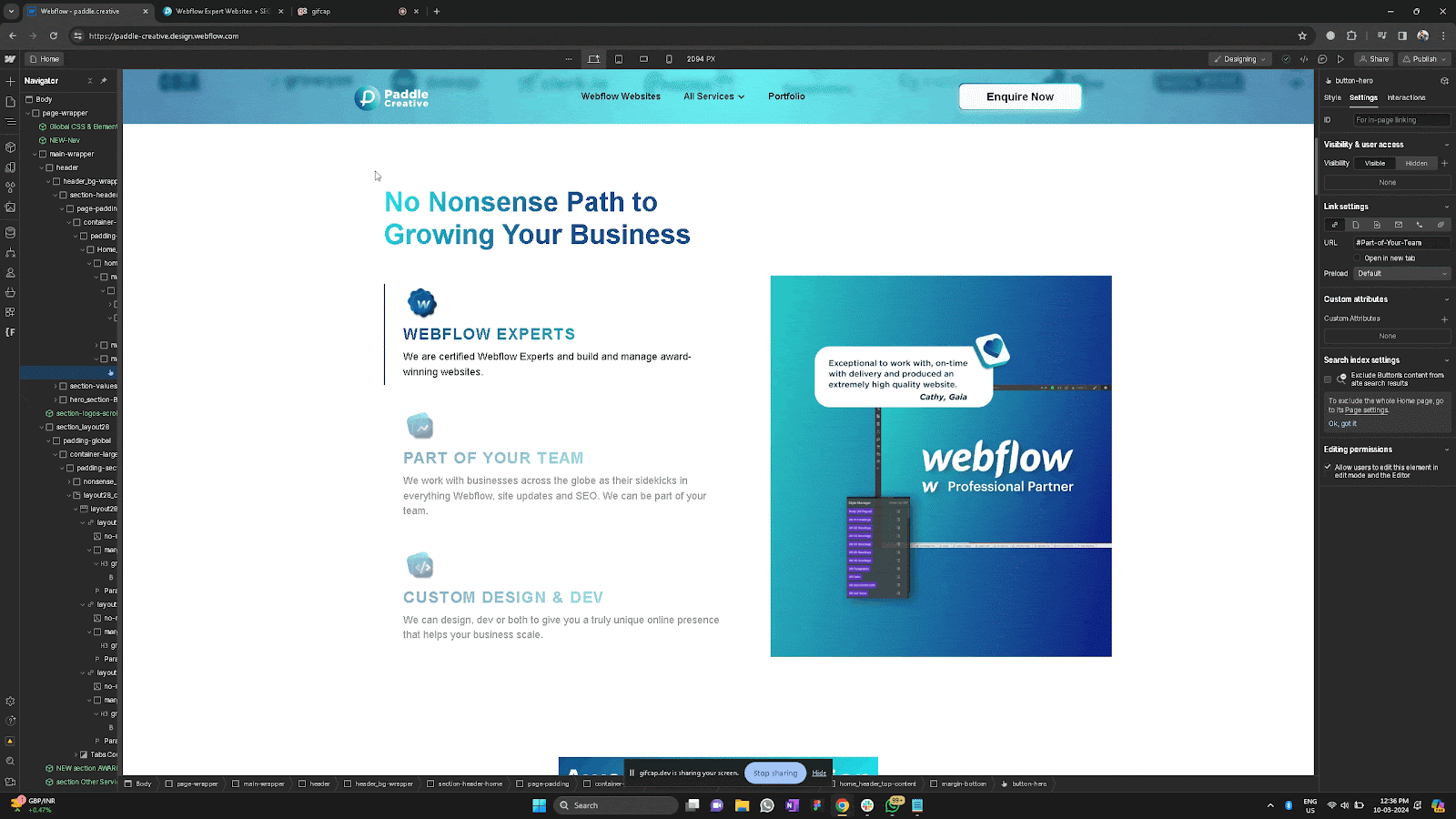Collapse the Custom attributes section
This screenshot has height=819, width=1456.
pyautogui.click(x=1447, y=299)
